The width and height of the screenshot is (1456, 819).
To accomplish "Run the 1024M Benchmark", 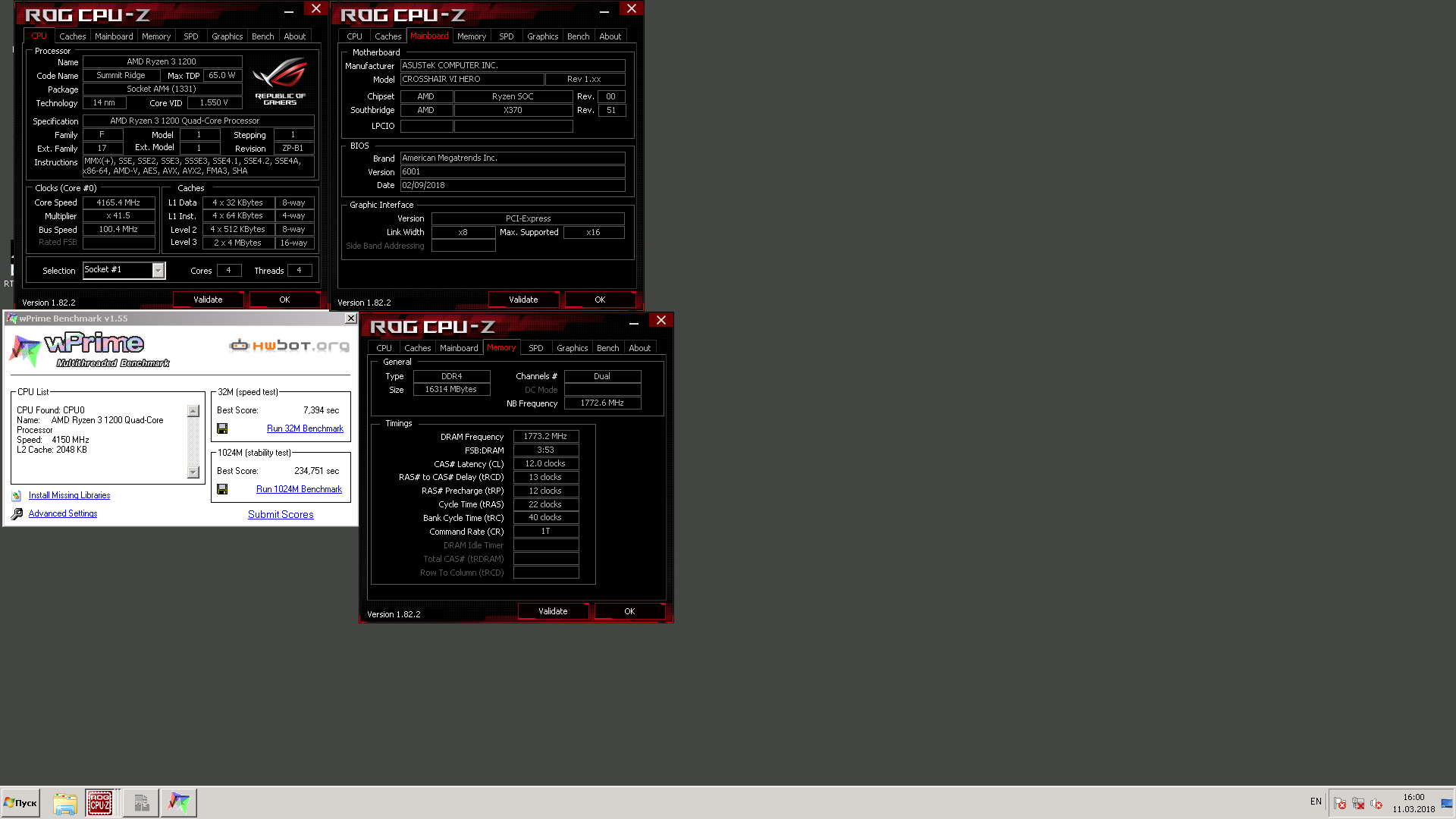I will coord(299,489).
